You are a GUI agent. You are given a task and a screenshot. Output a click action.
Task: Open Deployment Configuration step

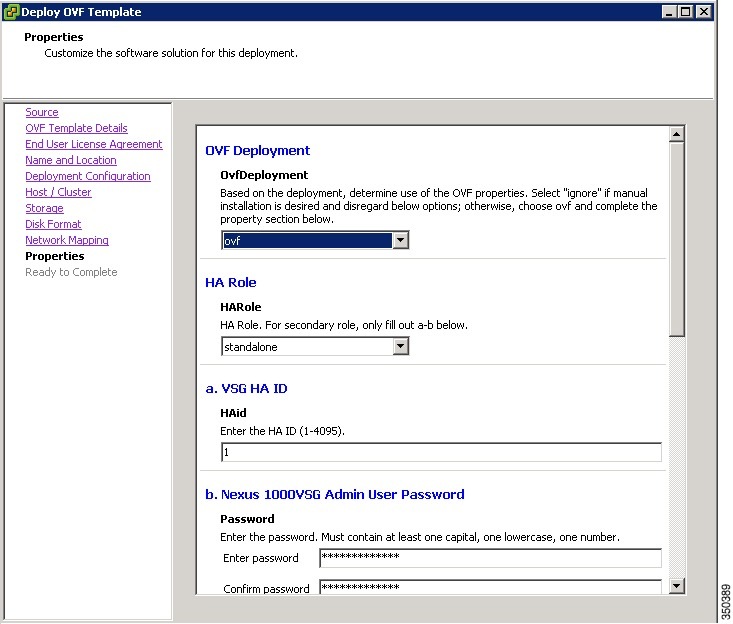(88, 176)
